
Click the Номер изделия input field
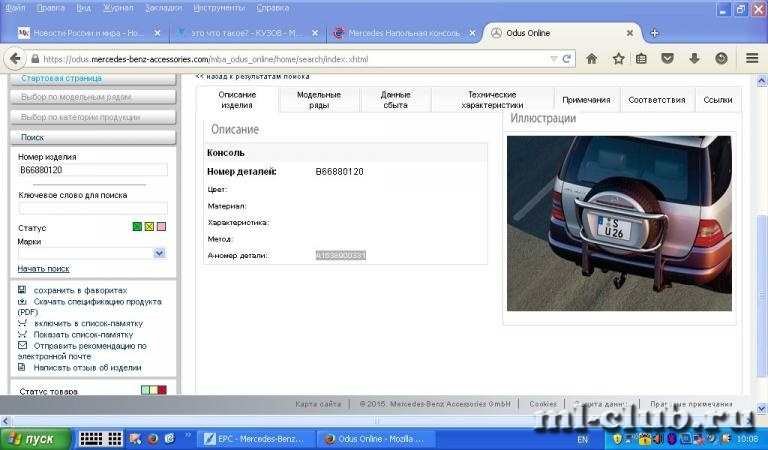coord(93,170)
